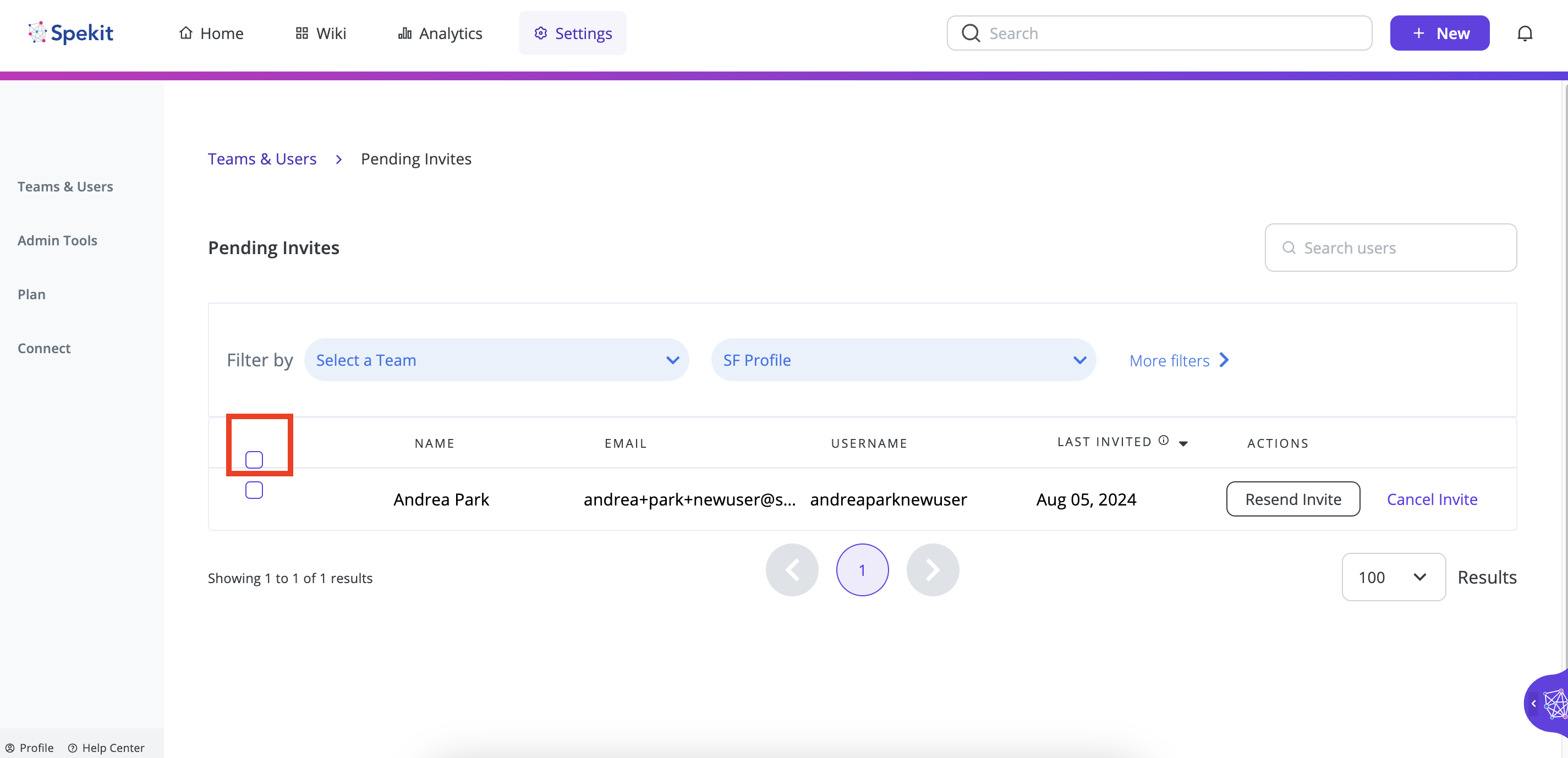The width and height of the screenshot is (1568, 758).
Task: Select Teams & Users in sidebar
Action: tap(65, 187)
